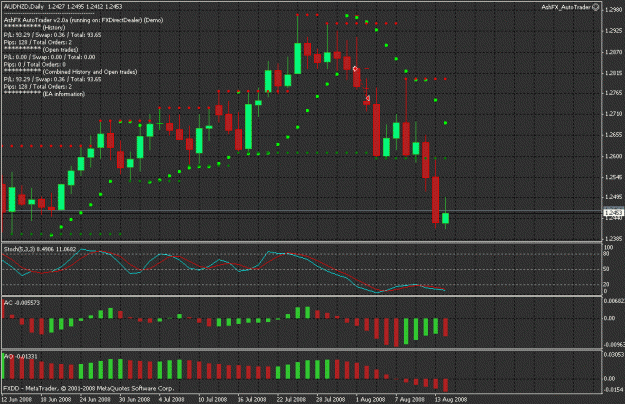
Task: Click the 12 Jun 2008 date label
Action: [x=16, y=400]
